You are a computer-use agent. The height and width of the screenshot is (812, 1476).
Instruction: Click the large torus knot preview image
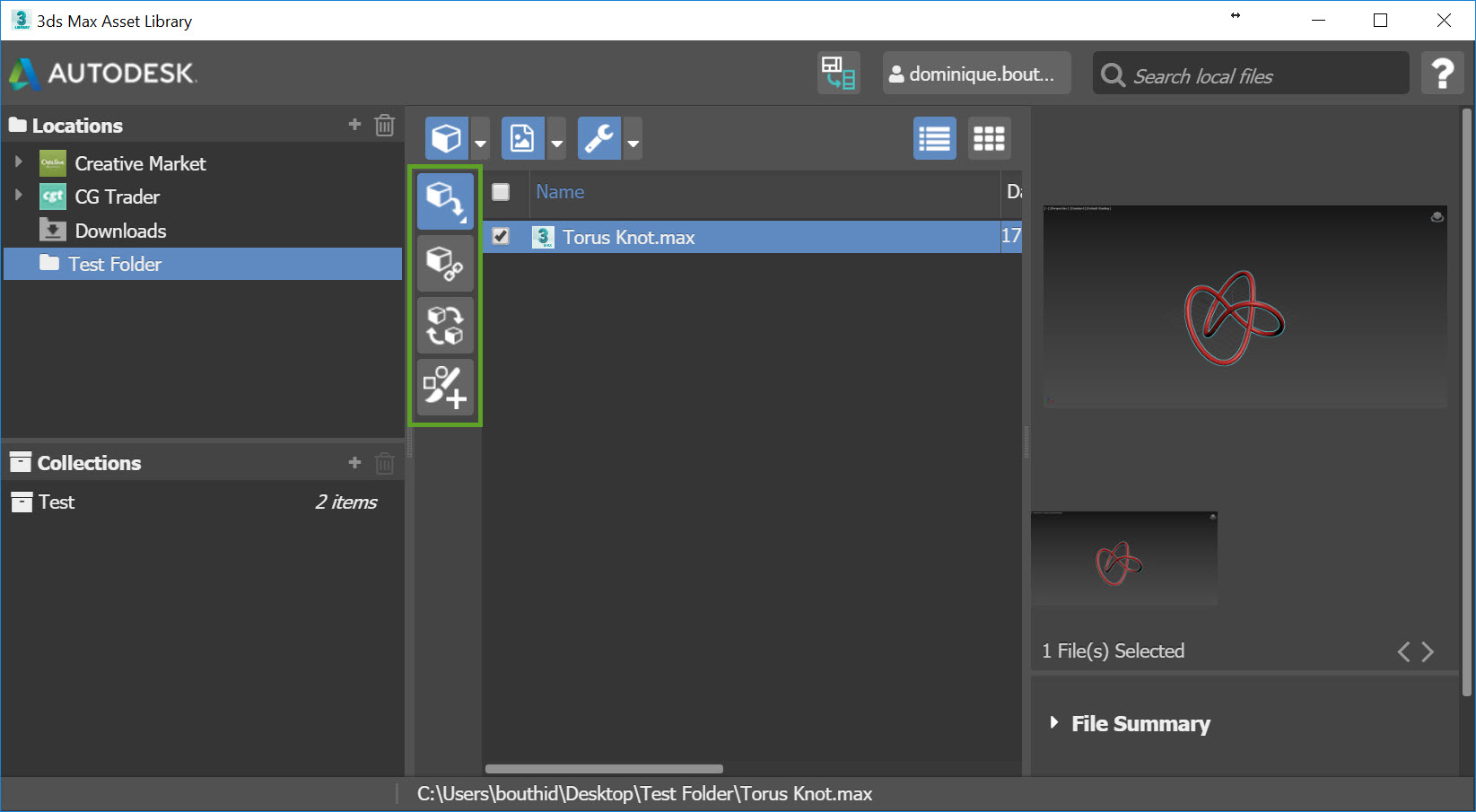(1245, 307)
